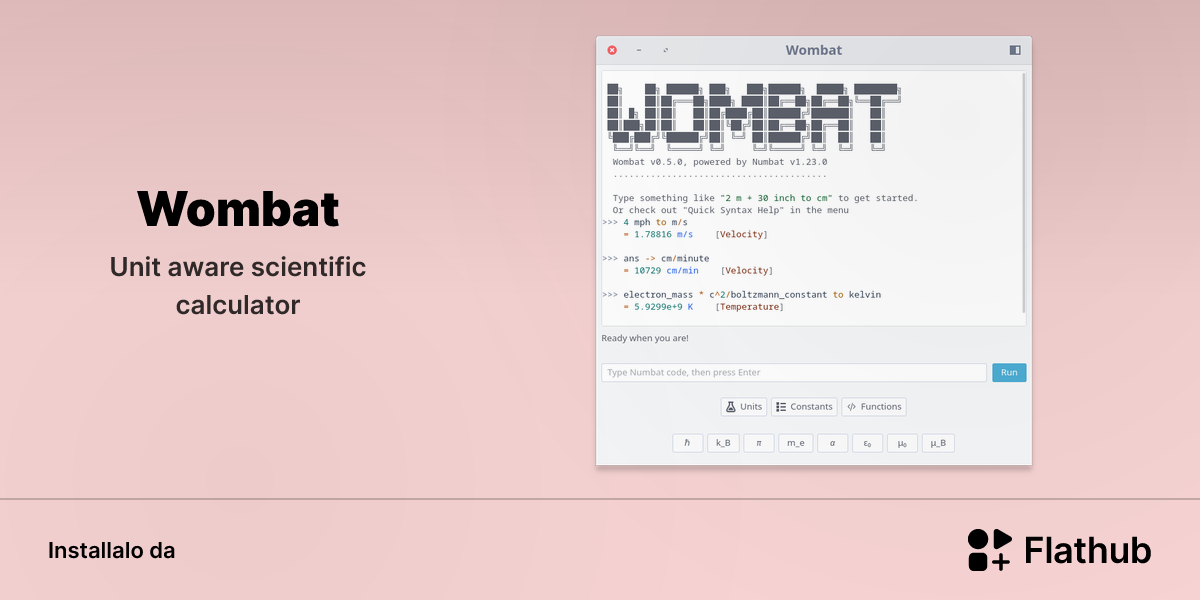Toggle the sidebar menu icon in Wombat titlebar
The width and height of the screenshot is (1200, 600).
(x=1015, y=50)
